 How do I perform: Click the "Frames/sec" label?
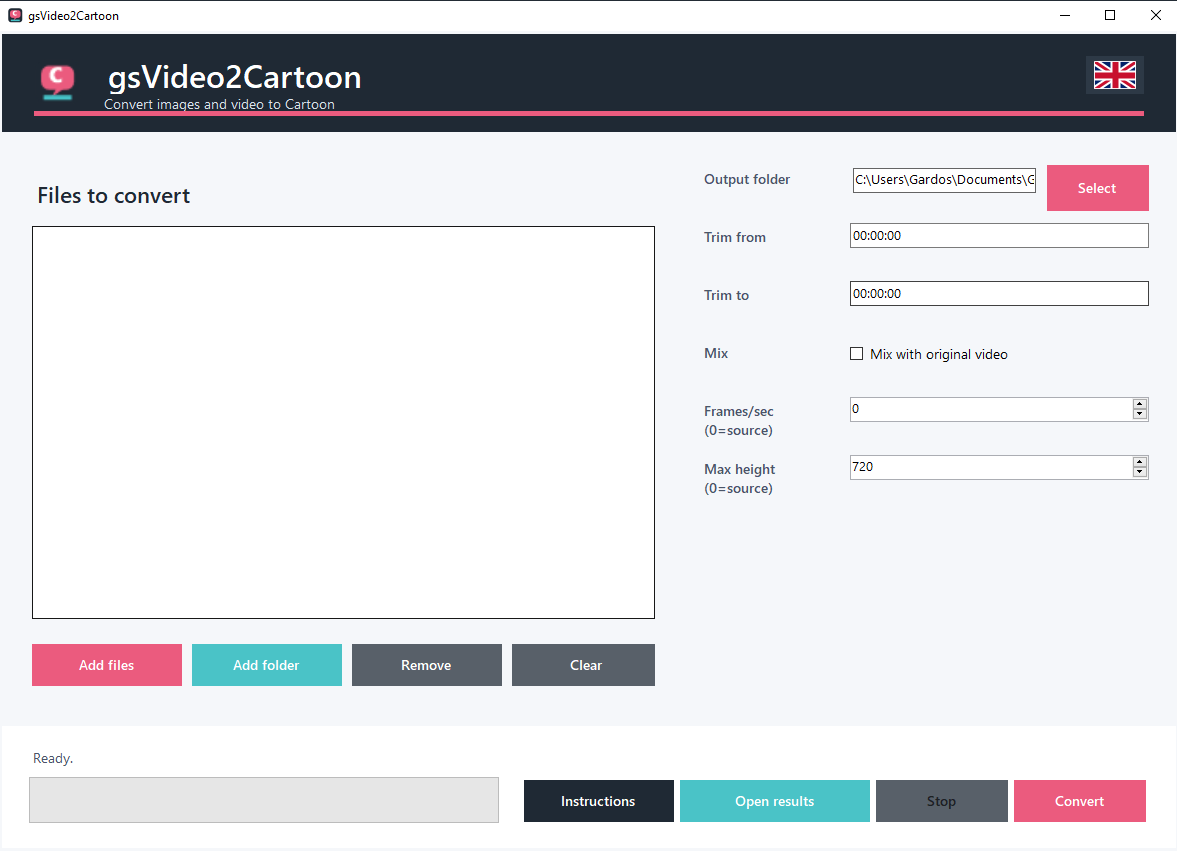click(739, 411)
